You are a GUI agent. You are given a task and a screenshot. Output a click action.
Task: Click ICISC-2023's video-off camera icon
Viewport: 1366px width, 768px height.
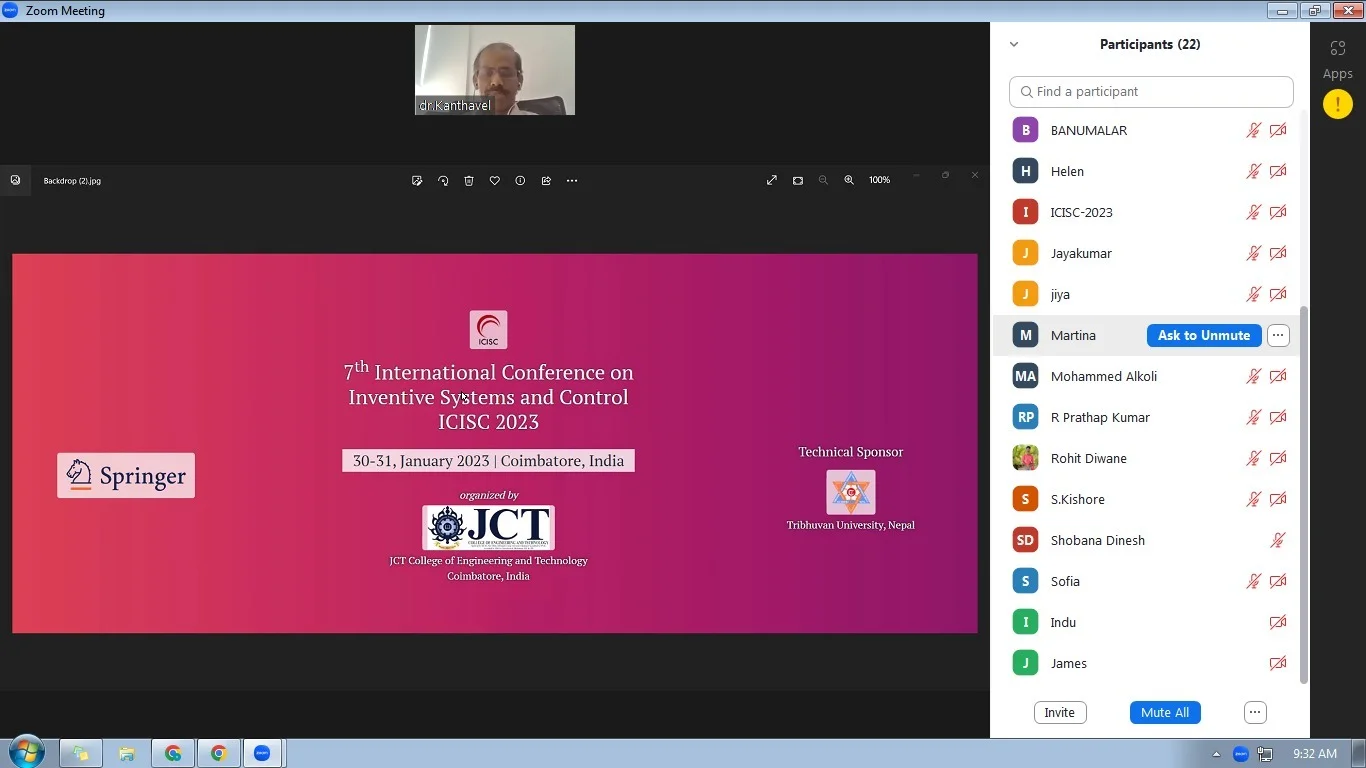[x=1278, y=212]
